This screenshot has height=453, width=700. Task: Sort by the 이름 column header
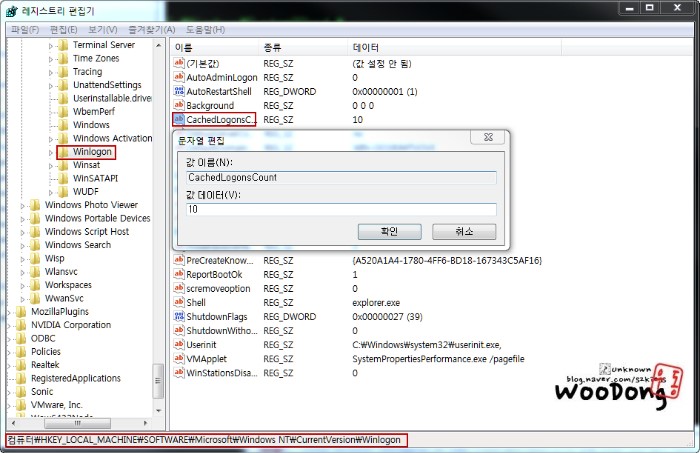pyautogui.click(x=214, y=47)
